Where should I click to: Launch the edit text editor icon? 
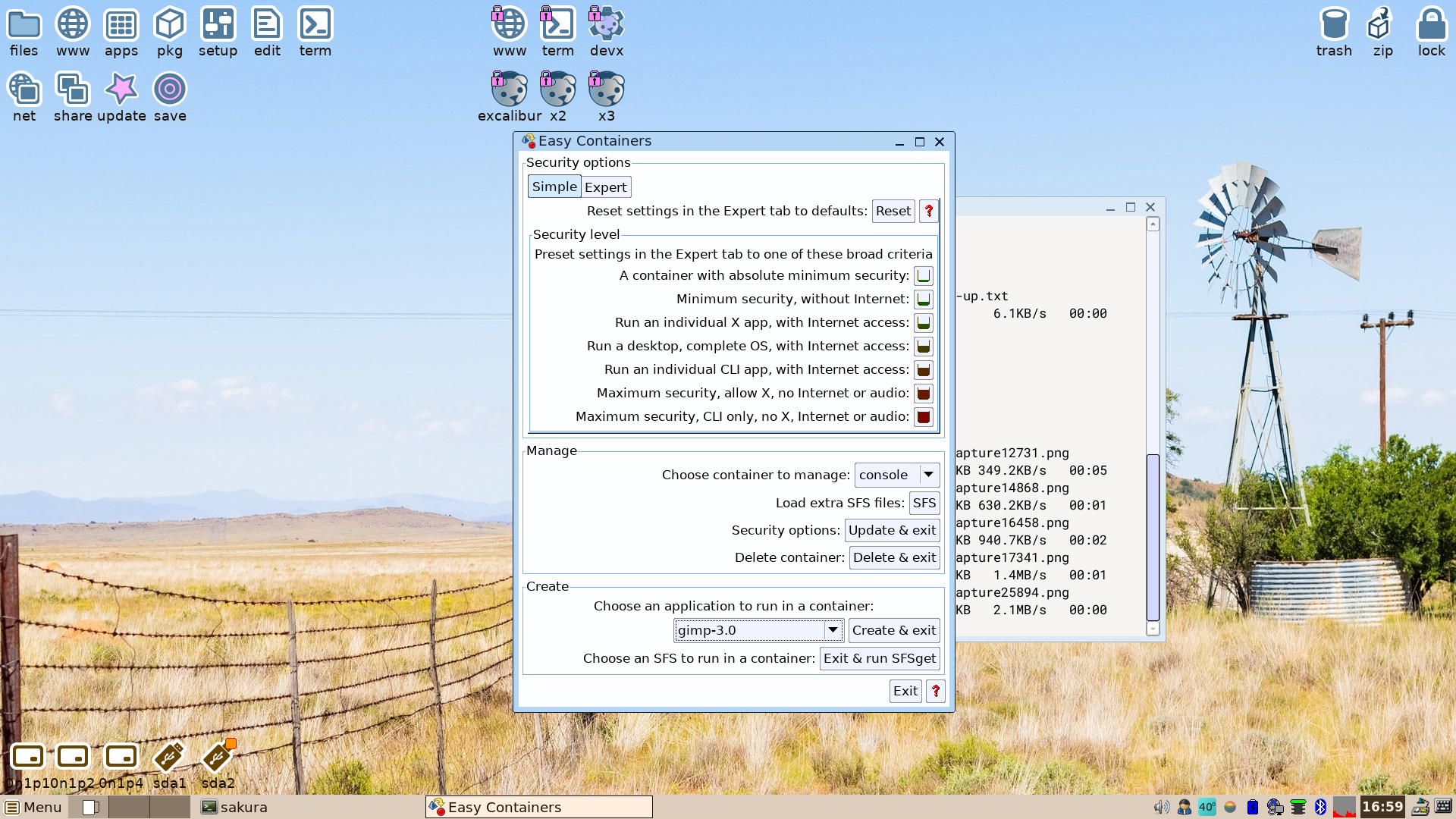click(267, 32)
